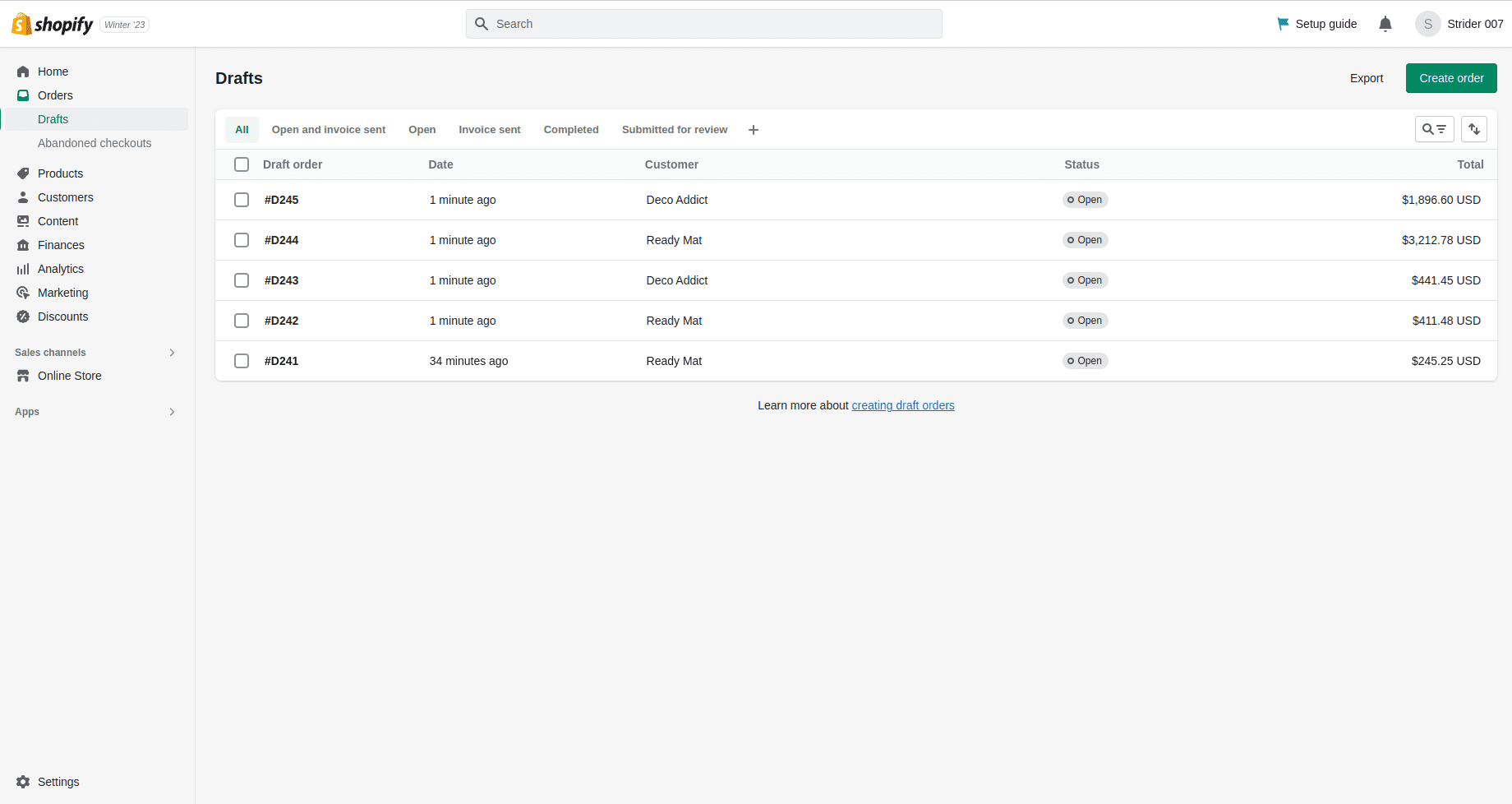Viewport: 1512px width, 804px height.
Task: Select the checkbox for draft #D241
Action: click(242, 361)
